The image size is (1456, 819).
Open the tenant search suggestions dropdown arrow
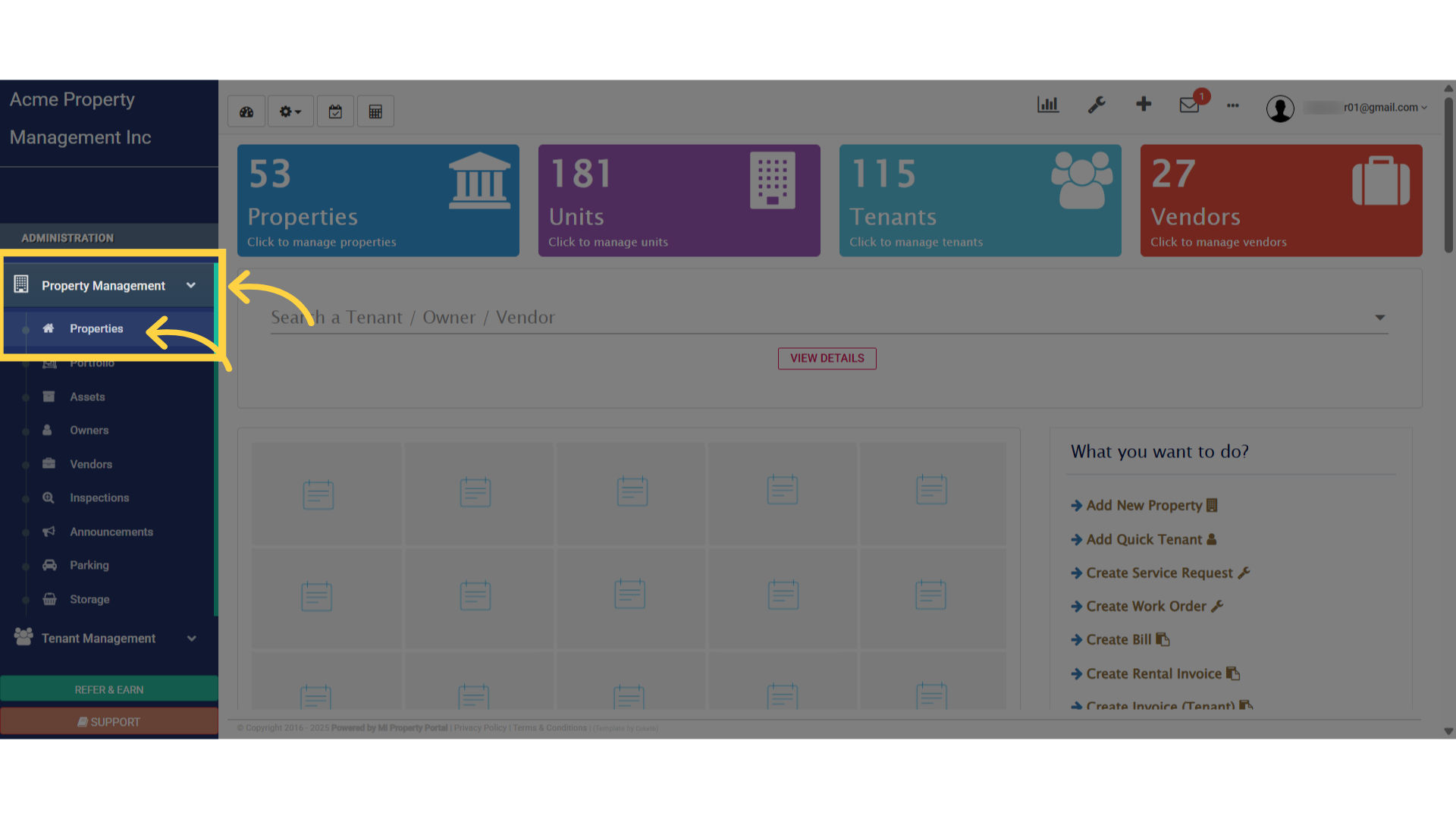coord(1379,317)
